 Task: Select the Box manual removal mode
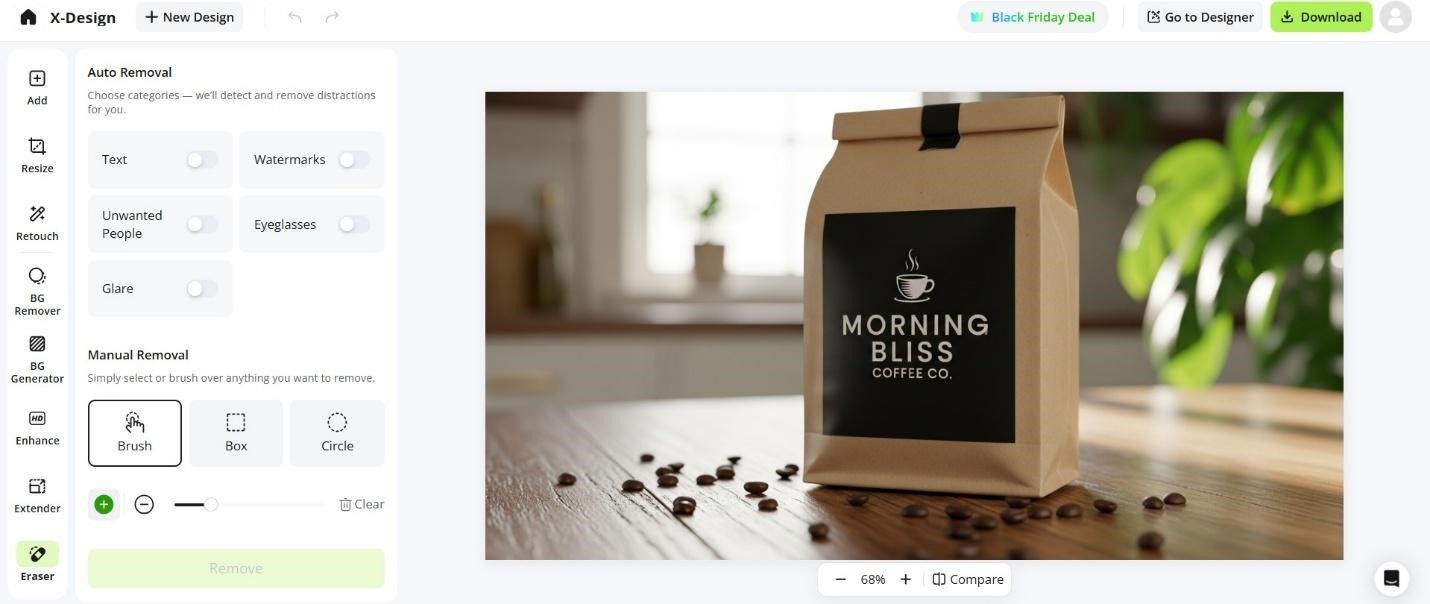click(236, 433)
